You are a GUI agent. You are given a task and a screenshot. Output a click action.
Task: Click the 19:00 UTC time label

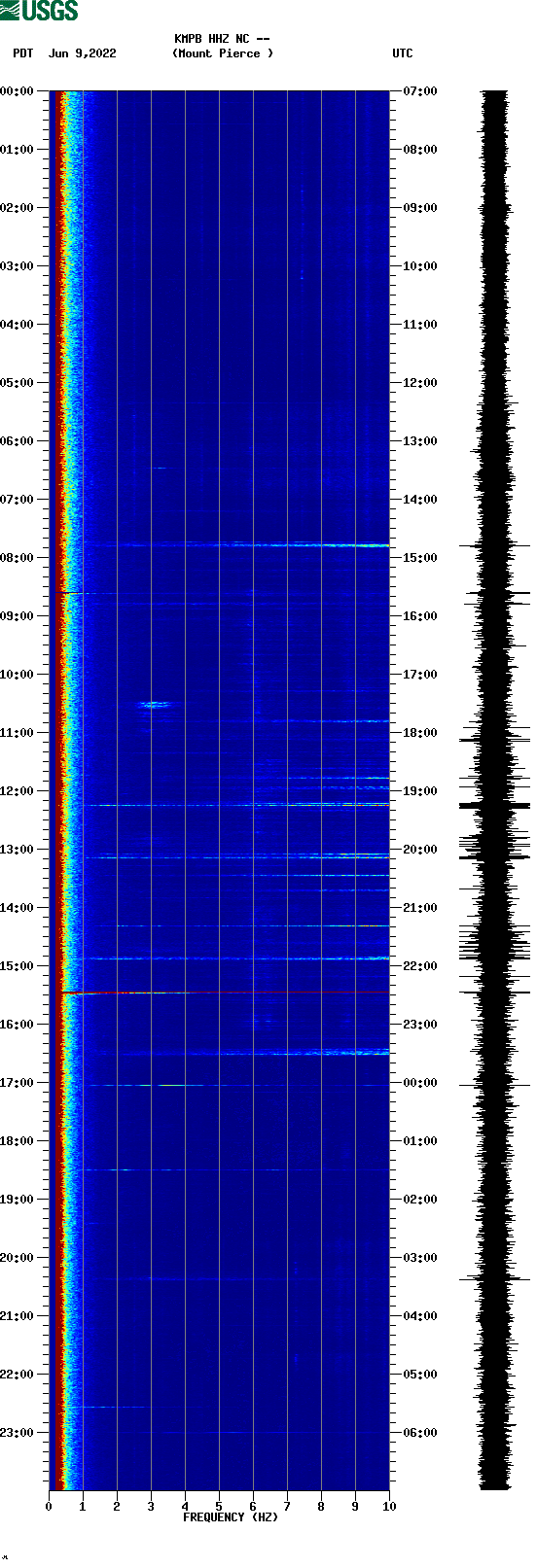tap(420, 791)
